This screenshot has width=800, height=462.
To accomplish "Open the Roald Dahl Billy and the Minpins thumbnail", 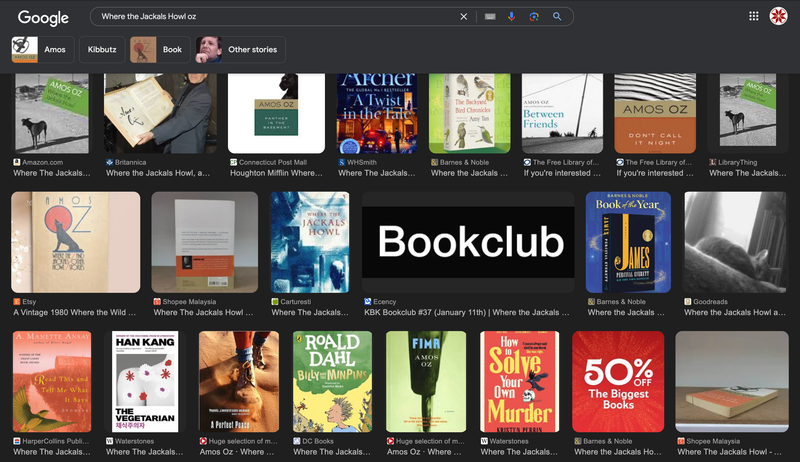I will pyautogui.click(x=332, y=381).
